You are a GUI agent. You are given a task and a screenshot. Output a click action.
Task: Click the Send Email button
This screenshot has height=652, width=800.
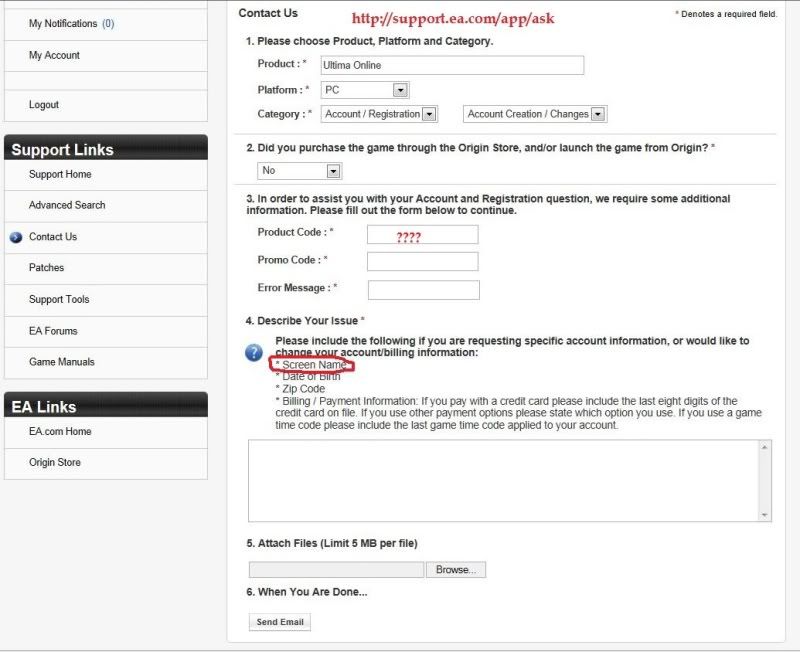pos(280,622)
